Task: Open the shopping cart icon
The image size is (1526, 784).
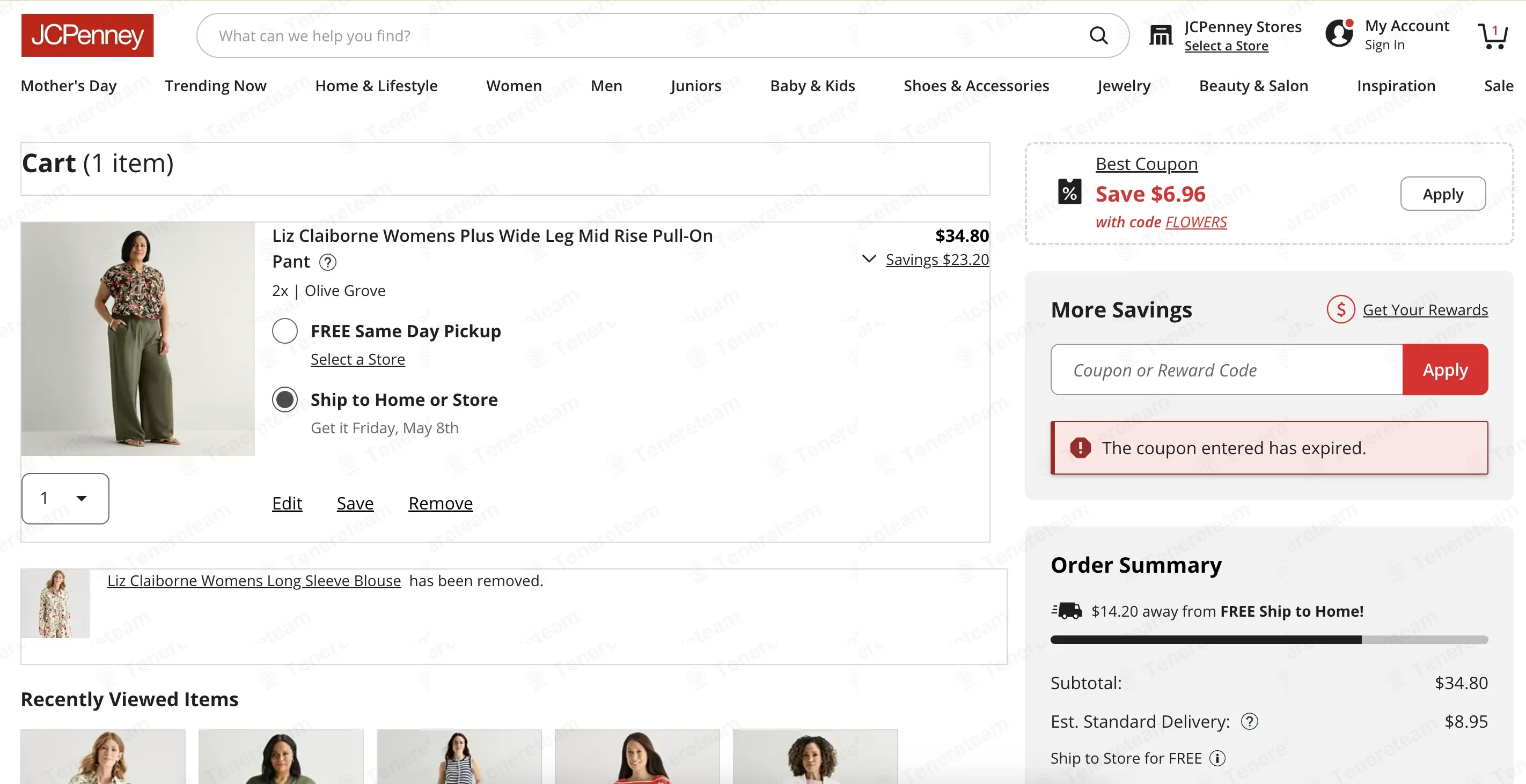Action: [1492, 35]
